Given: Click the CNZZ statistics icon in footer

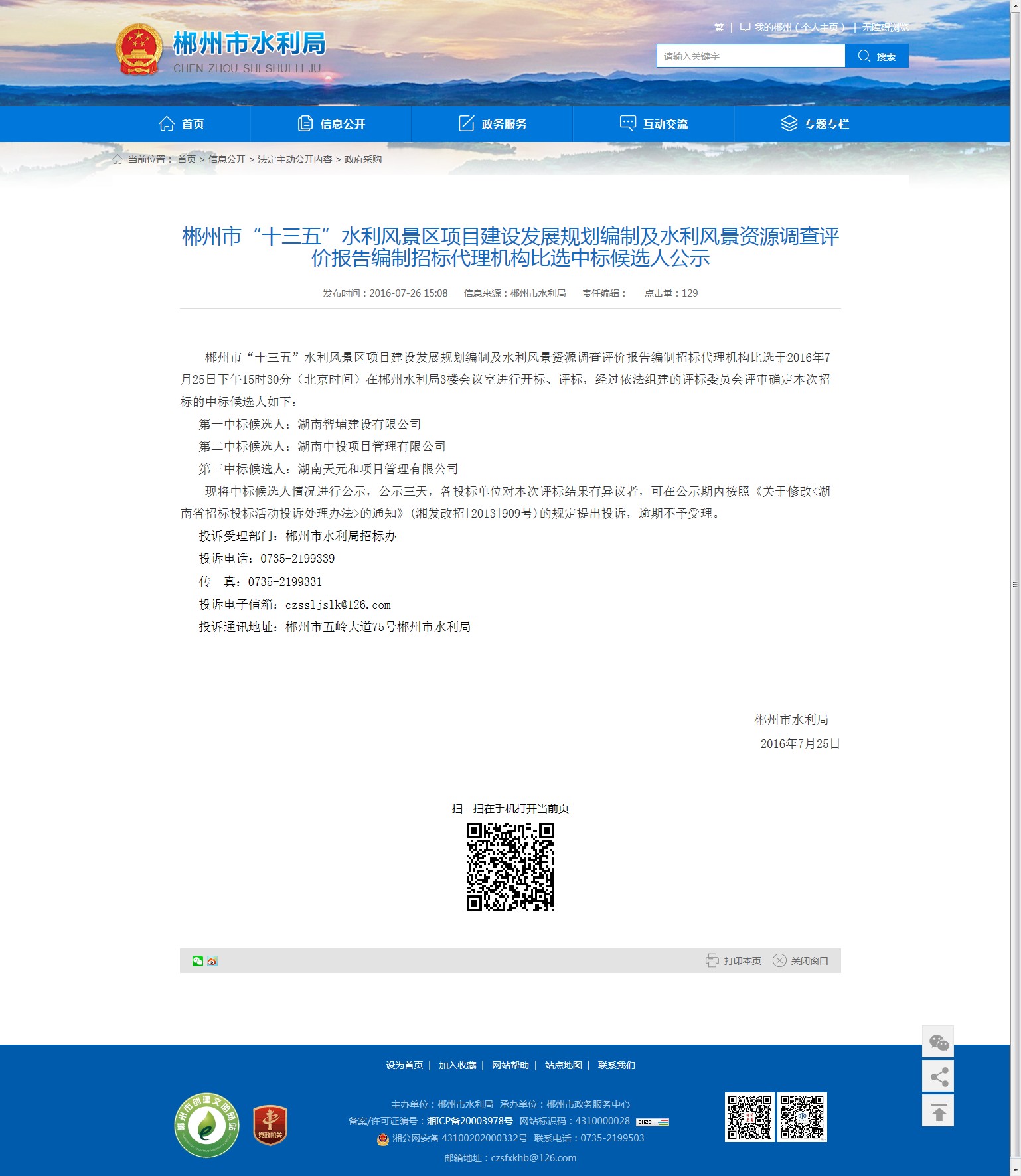Looking at the screenshot, I should click(653, 1122).
